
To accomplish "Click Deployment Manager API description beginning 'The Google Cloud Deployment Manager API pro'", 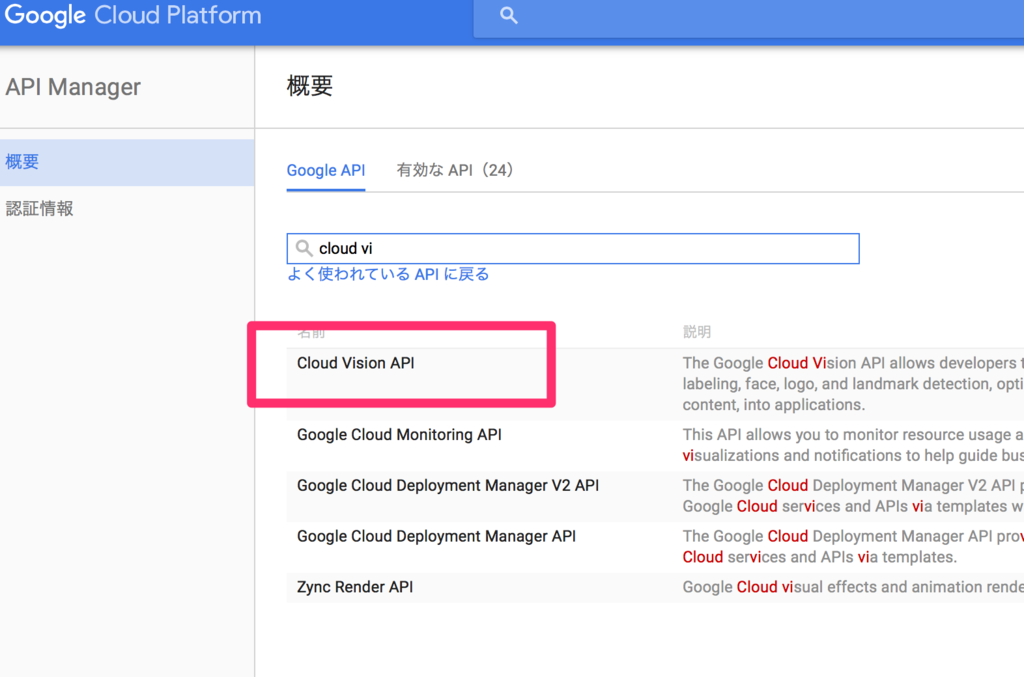I will (x=853, y=547).
